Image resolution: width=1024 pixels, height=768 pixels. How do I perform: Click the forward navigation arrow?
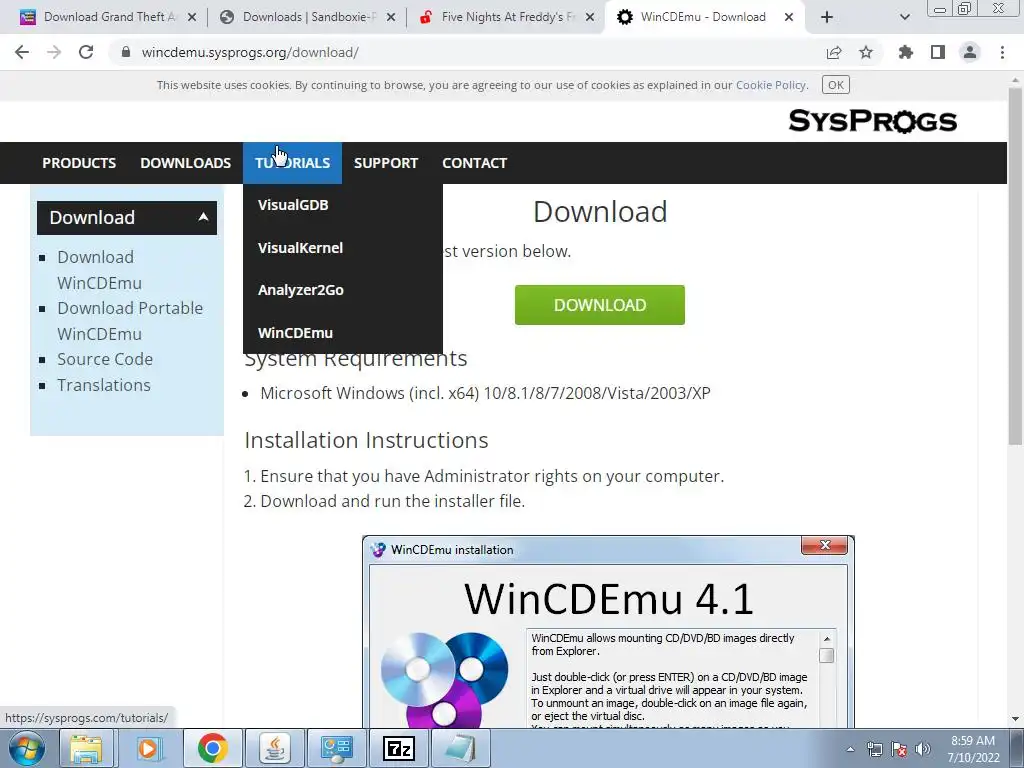point(54,52)
